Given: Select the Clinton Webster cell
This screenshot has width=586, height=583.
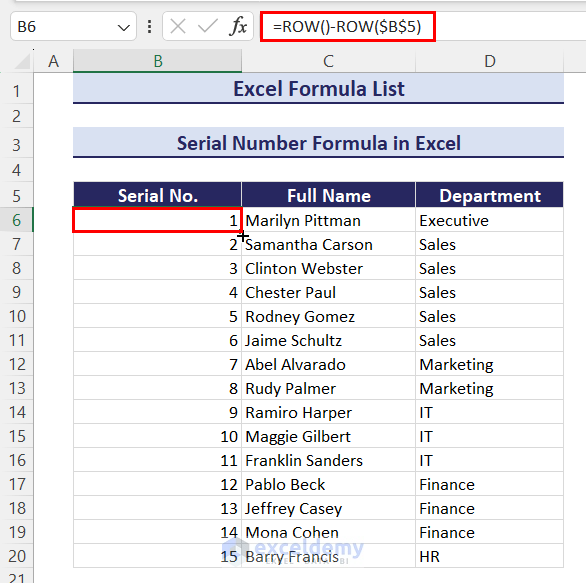Looking at the screenshot, I should 329,268.
